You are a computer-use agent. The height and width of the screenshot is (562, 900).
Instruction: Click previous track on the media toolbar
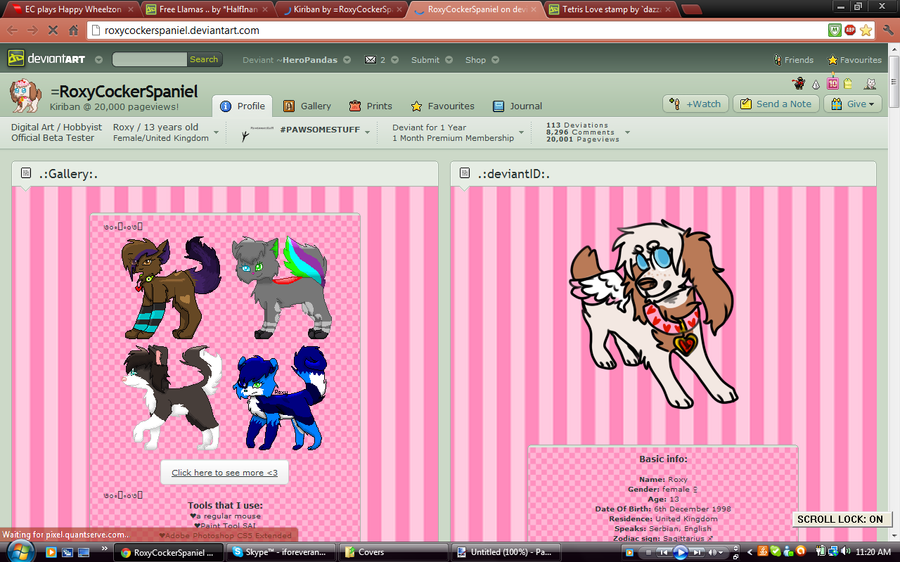662,552
